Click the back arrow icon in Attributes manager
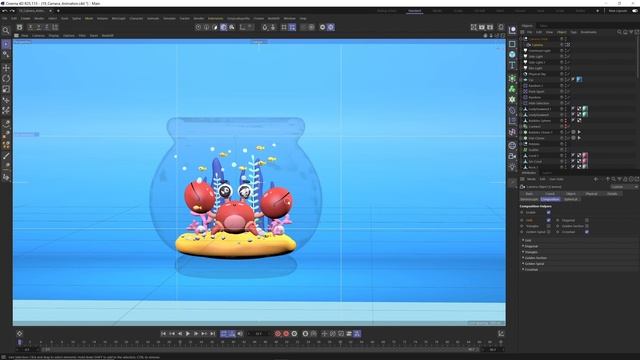640x360 pixels. pos(596,179)
